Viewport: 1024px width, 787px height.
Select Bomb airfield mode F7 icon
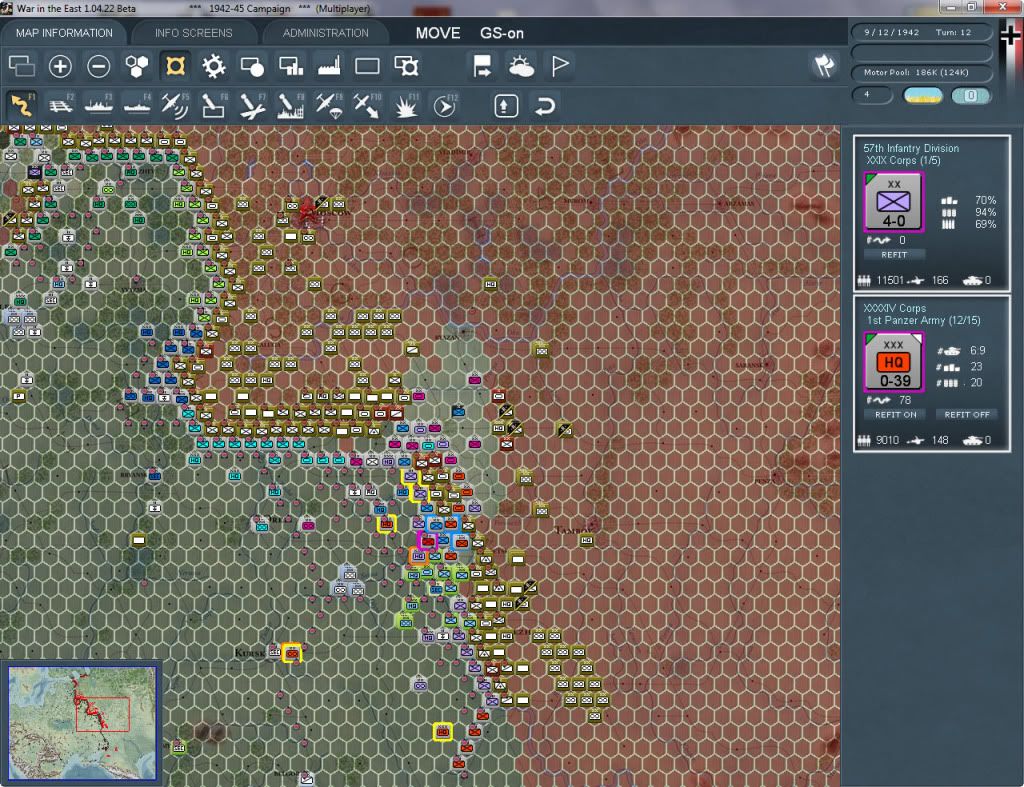[252, 105]
